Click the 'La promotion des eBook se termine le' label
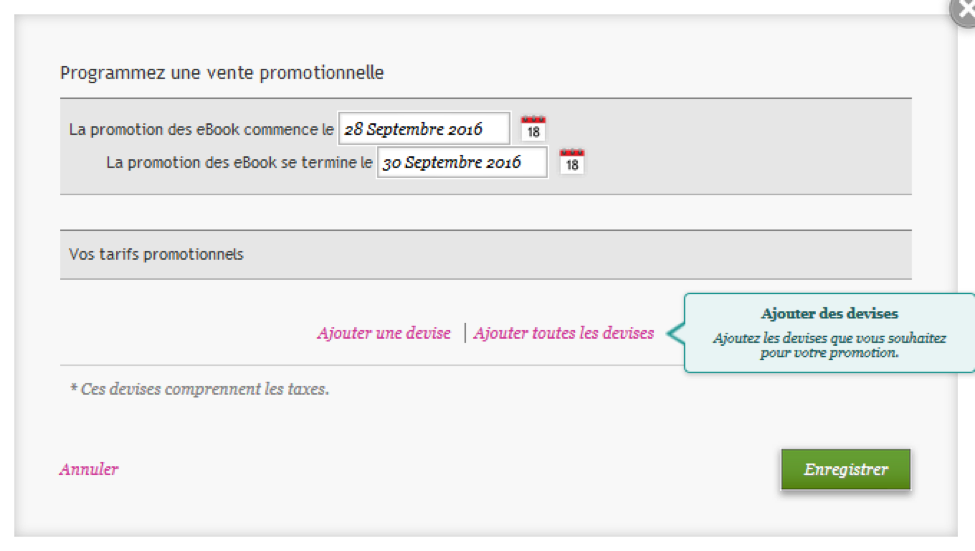 (239, 162)
